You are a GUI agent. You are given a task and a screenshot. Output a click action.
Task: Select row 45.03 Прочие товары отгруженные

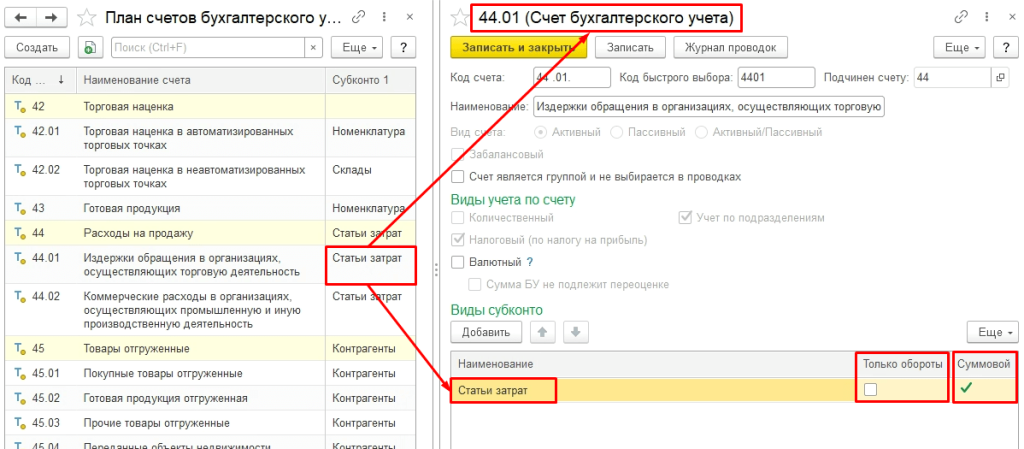point(210,423)
